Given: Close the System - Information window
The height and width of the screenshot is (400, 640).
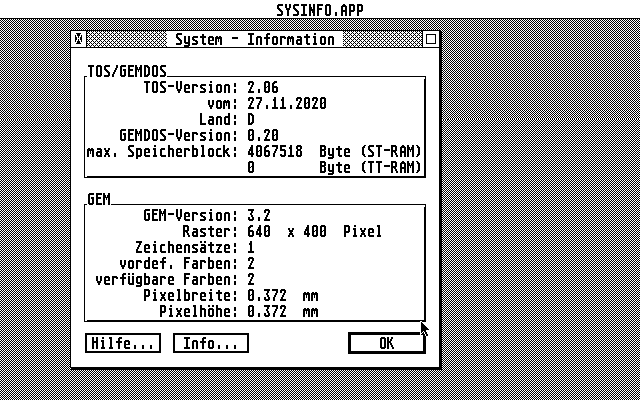Looking at the screenshot, I should [80, 39].
